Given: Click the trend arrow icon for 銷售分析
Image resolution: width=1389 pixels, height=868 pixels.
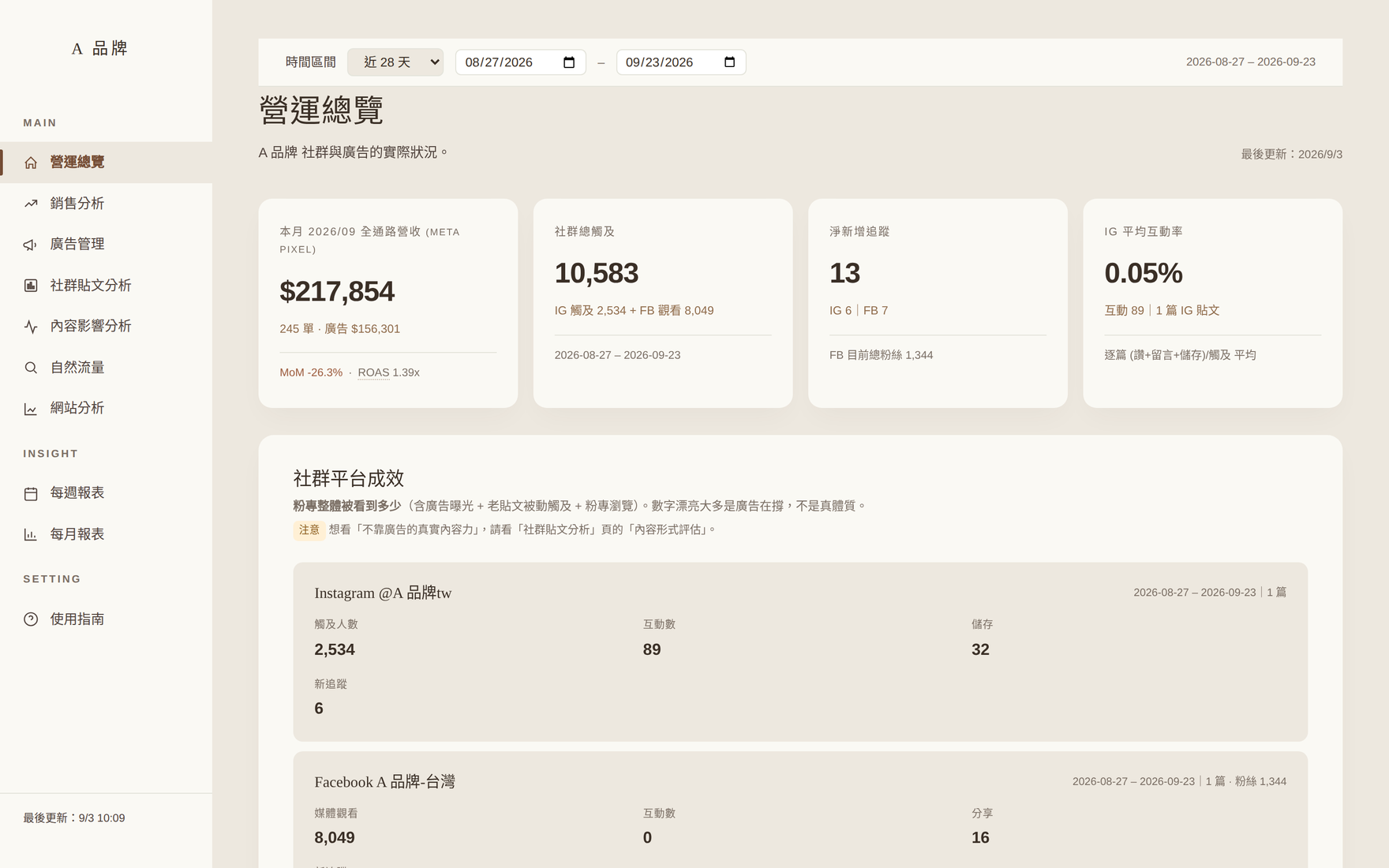Looking at the screenshot, I should pyautogui.click(x=31, y=204).
